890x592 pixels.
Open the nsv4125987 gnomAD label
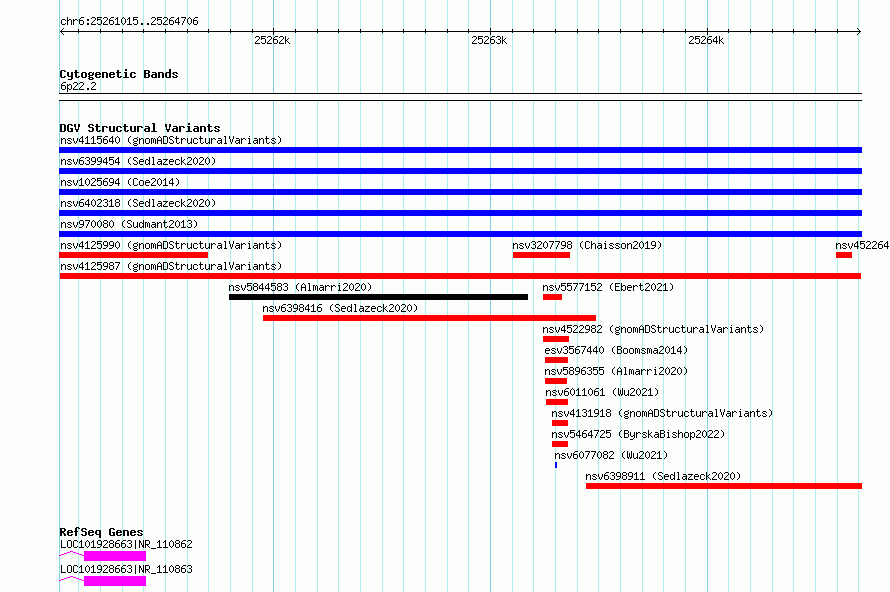click(x=171, y=266)
